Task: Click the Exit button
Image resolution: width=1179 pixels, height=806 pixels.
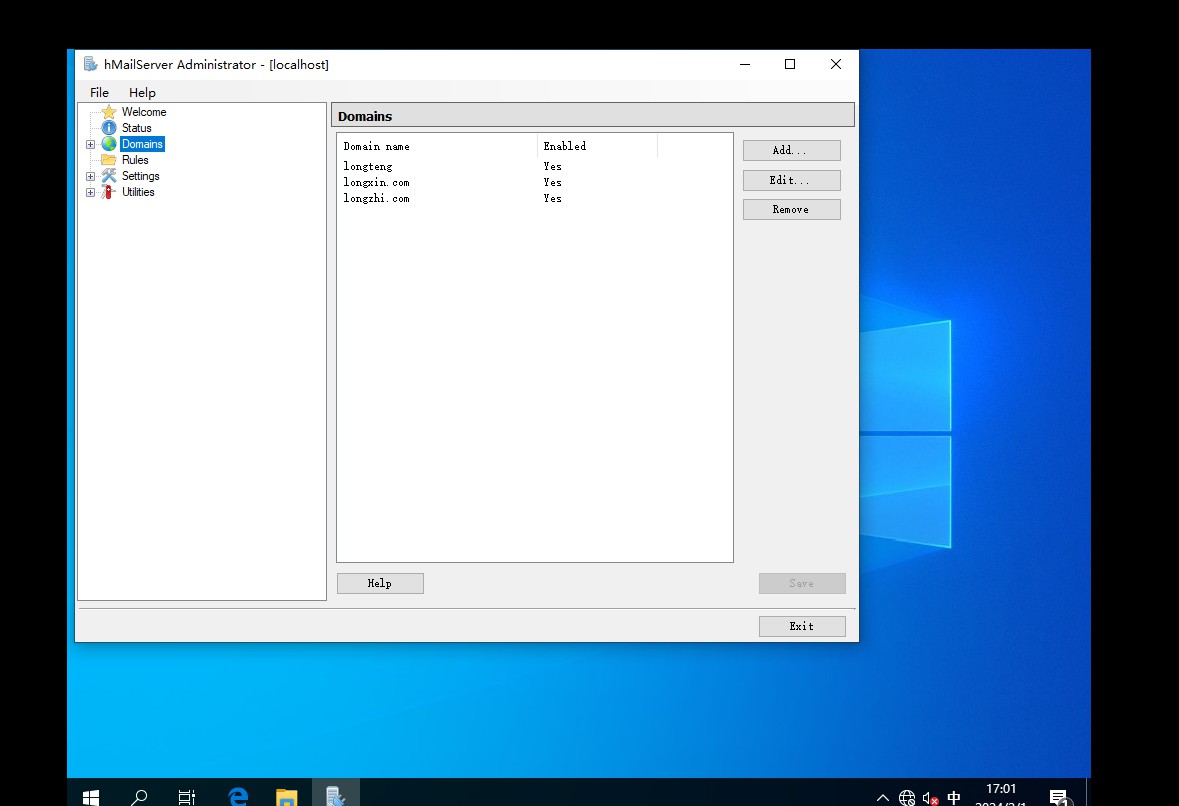Action: (x=801, y=626)
